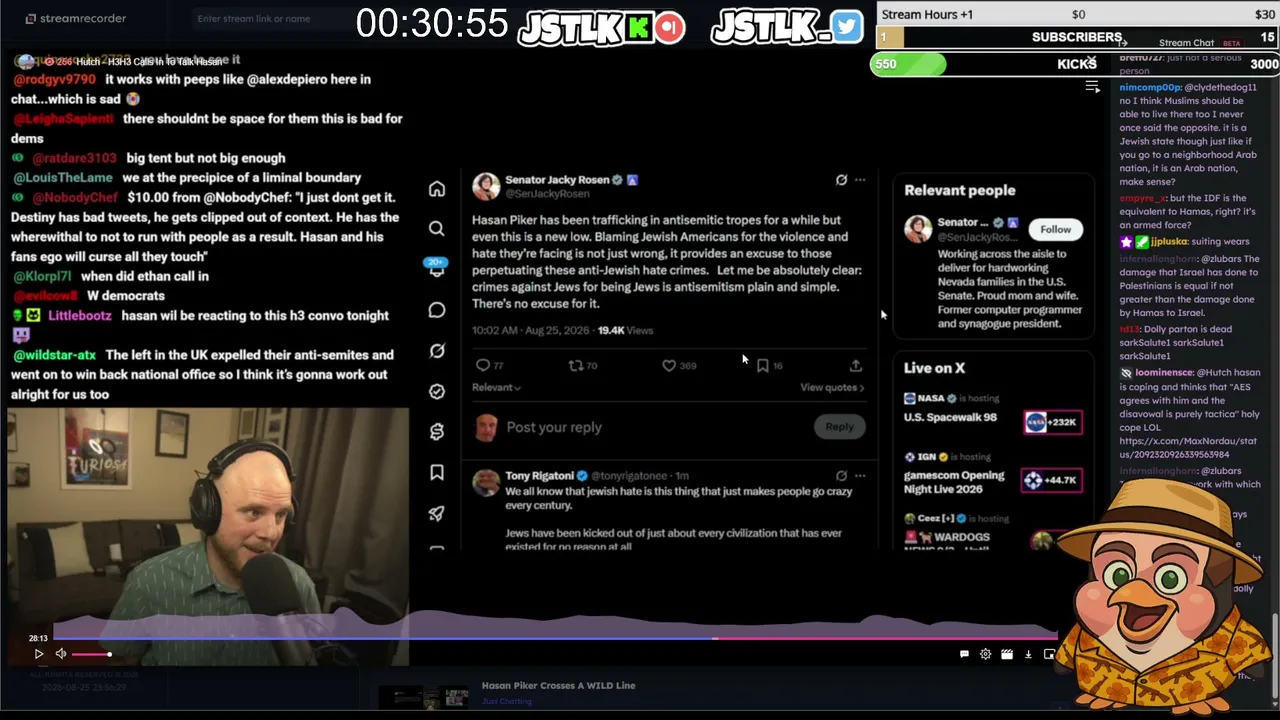Open Tony Rigatoni's profile name

pyautogui.click(x=539, y=476)
